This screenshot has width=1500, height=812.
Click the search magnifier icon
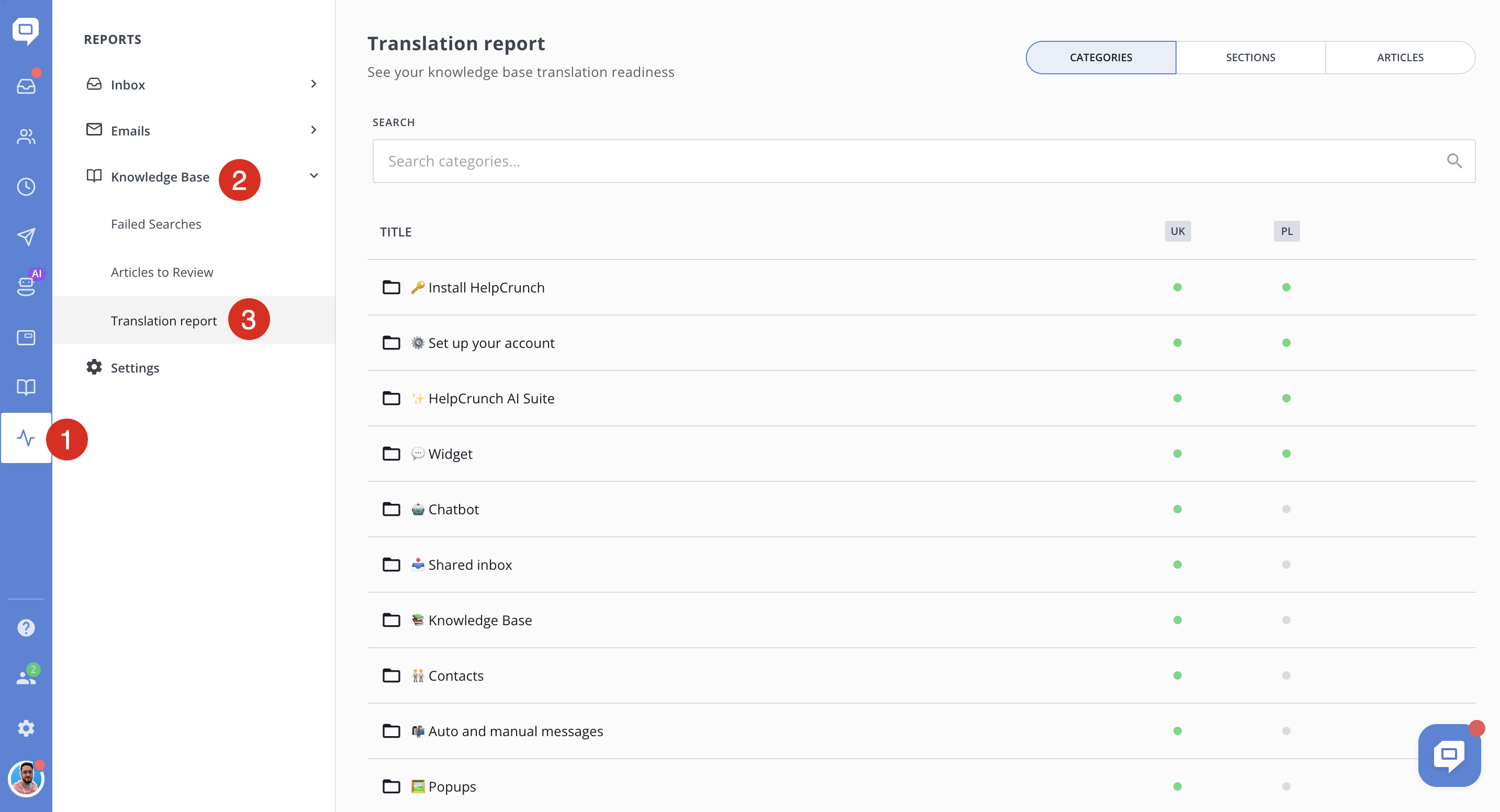pyautogui.click(x=1454, y=161)
